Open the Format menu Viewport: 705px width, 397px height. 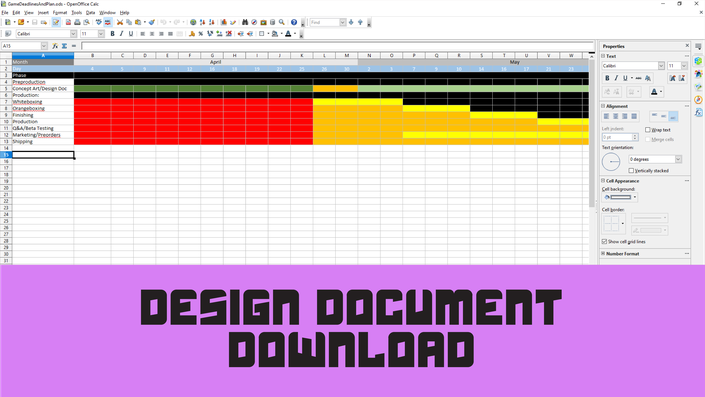60,13
